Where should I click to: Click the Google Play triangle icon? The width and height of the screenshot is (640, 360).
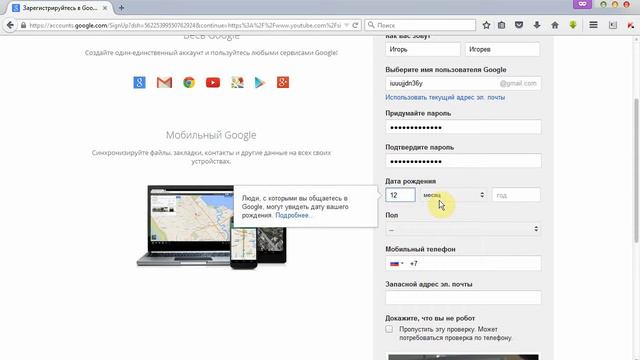tap(260, 82)
